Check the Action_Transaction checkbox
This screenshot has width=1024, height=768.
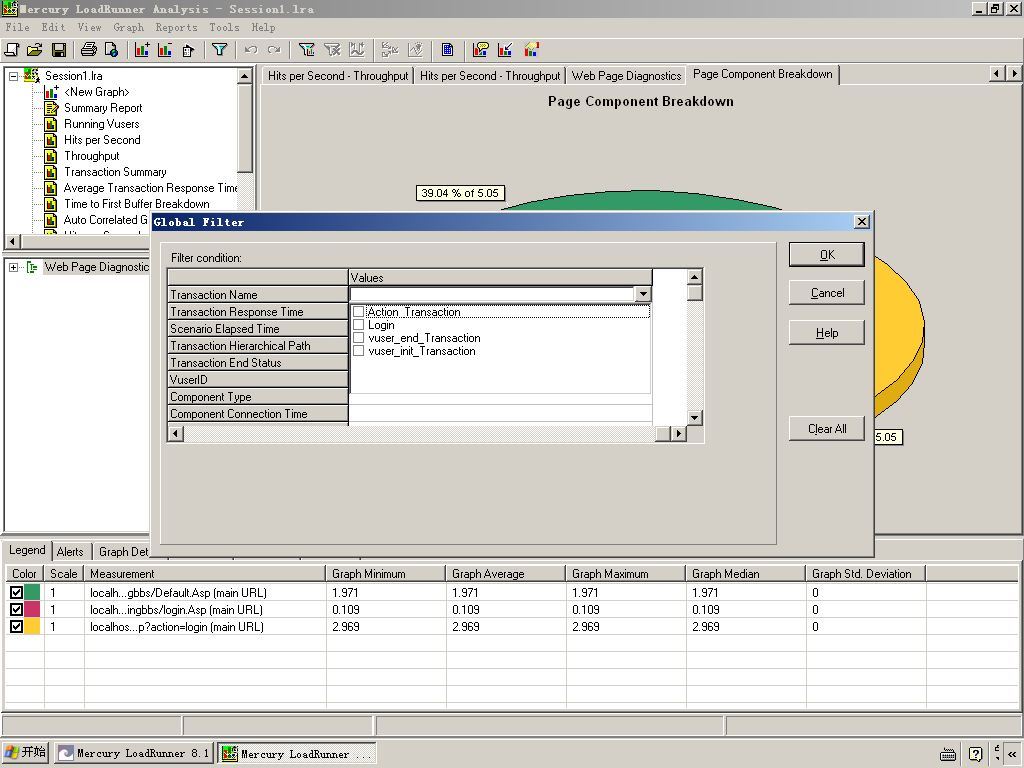(x=359, y=312)
